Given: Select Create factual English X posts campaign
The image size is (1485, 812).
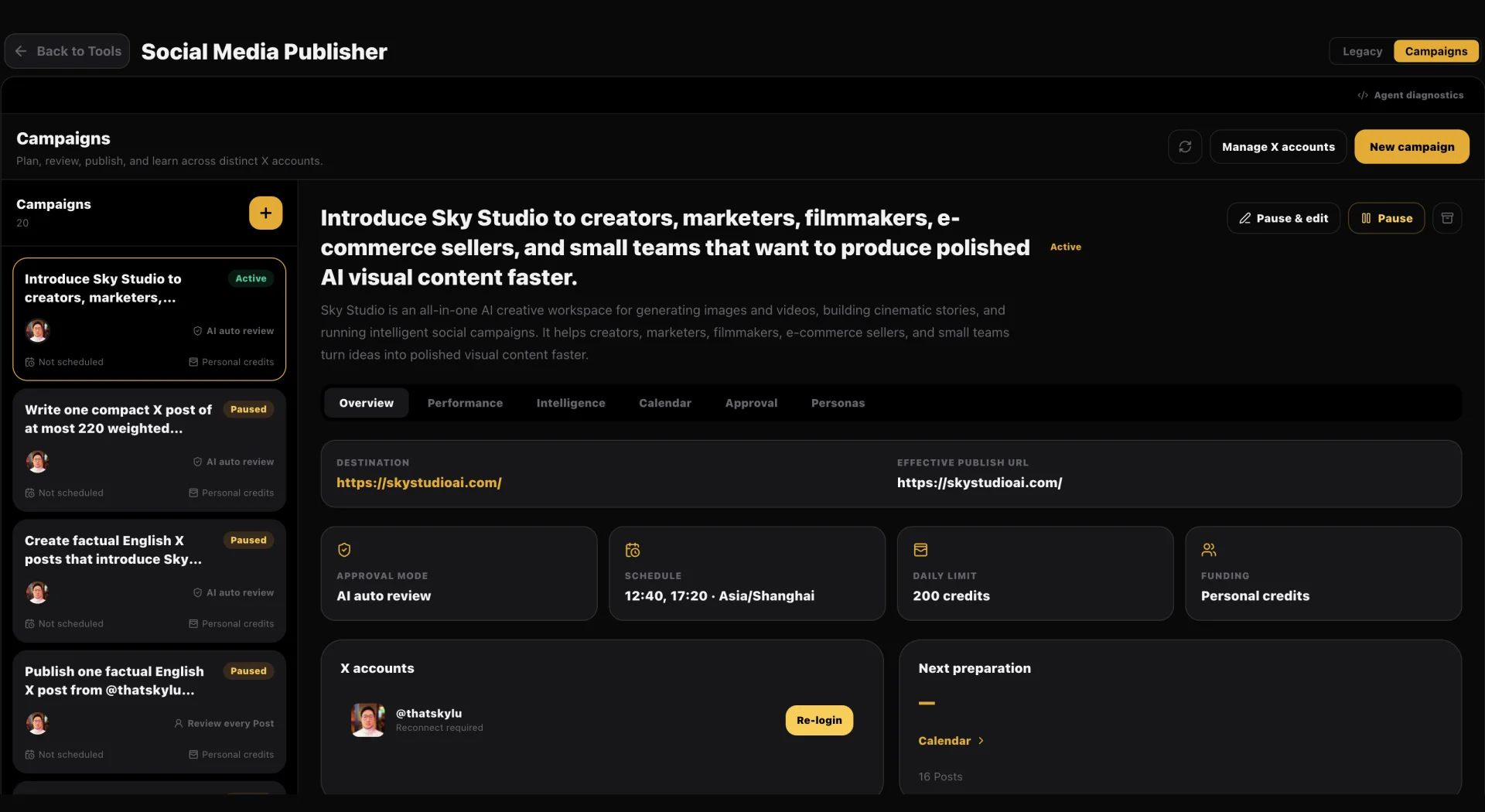Looking at the screenshot, I should point(149,581).
